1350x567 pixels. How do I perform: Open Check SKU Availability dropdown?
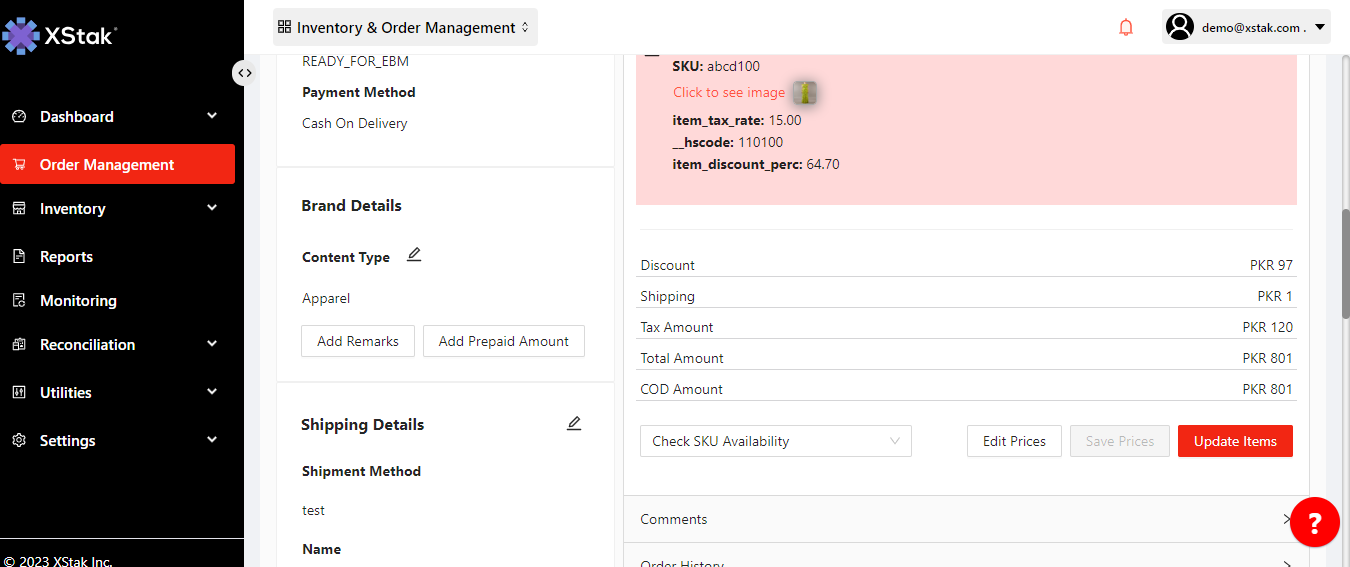(x=775, y=441)
